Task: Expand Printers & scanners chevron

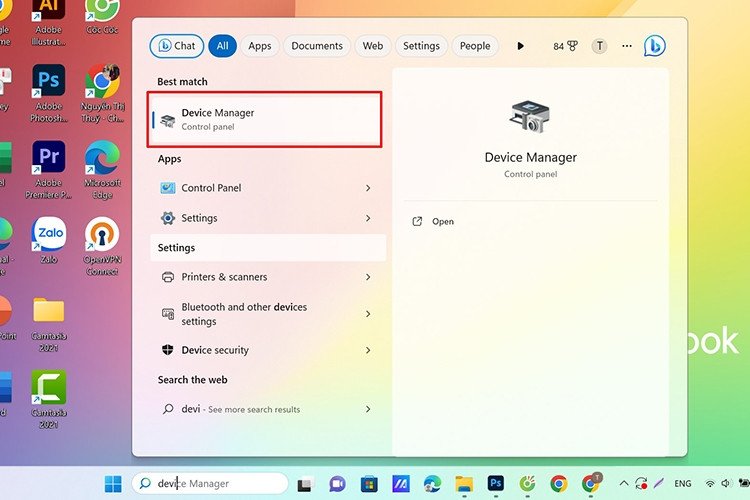Action: [368, 277]
